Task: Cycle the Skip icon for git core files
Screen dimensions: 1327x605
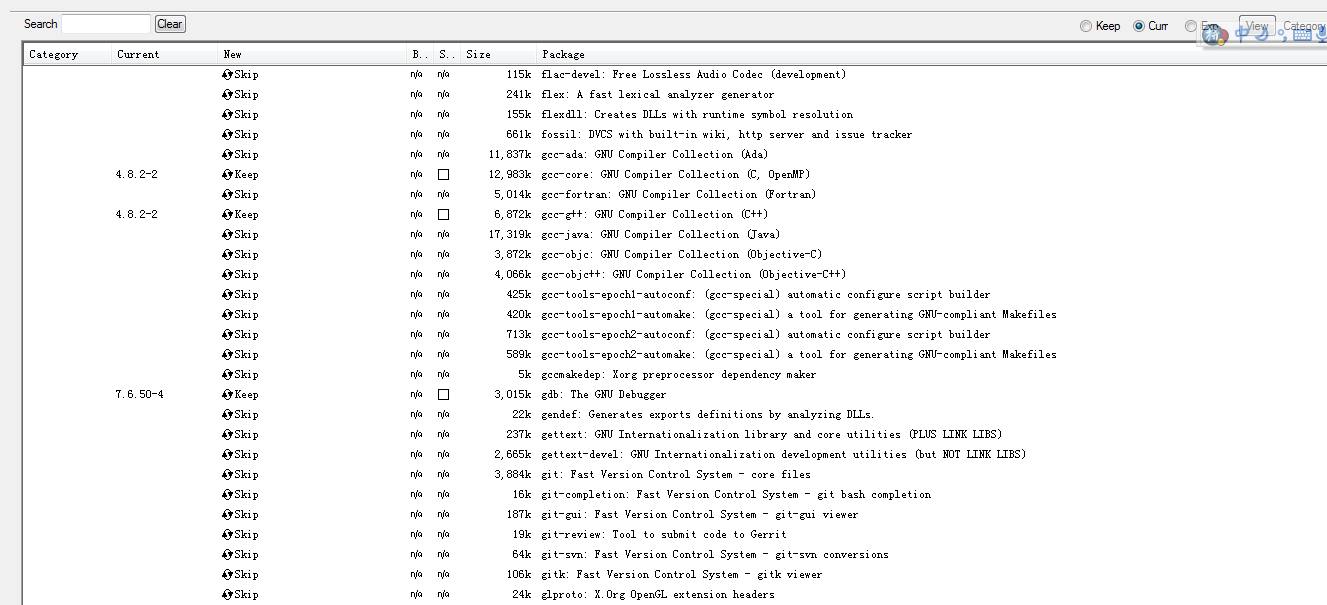Action: click(x=227, y=475)
